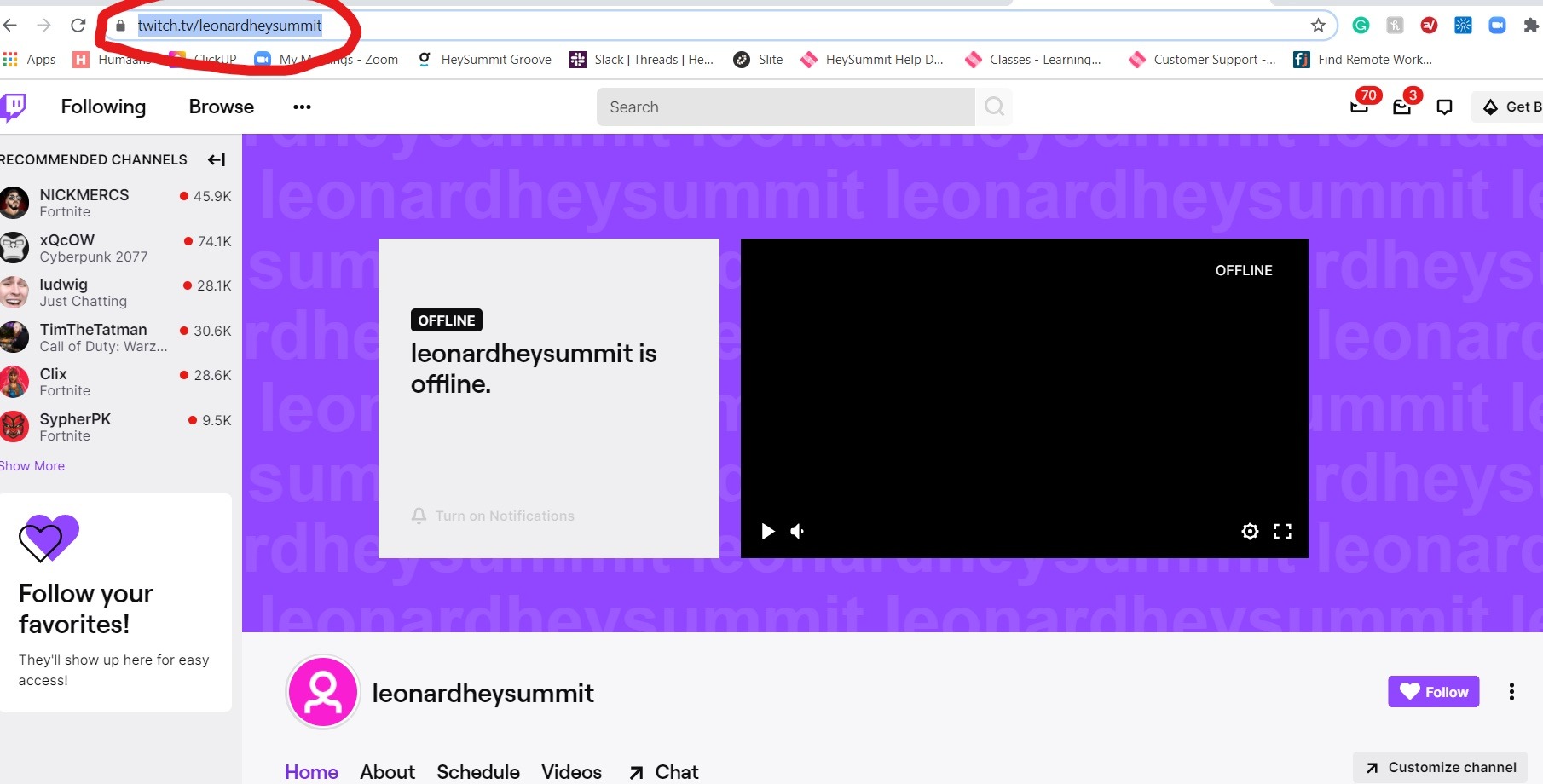Viewport: 1543px width, 784px height.
Task: Click Grammarly extension icon
Action: (x=1361, y=26)
